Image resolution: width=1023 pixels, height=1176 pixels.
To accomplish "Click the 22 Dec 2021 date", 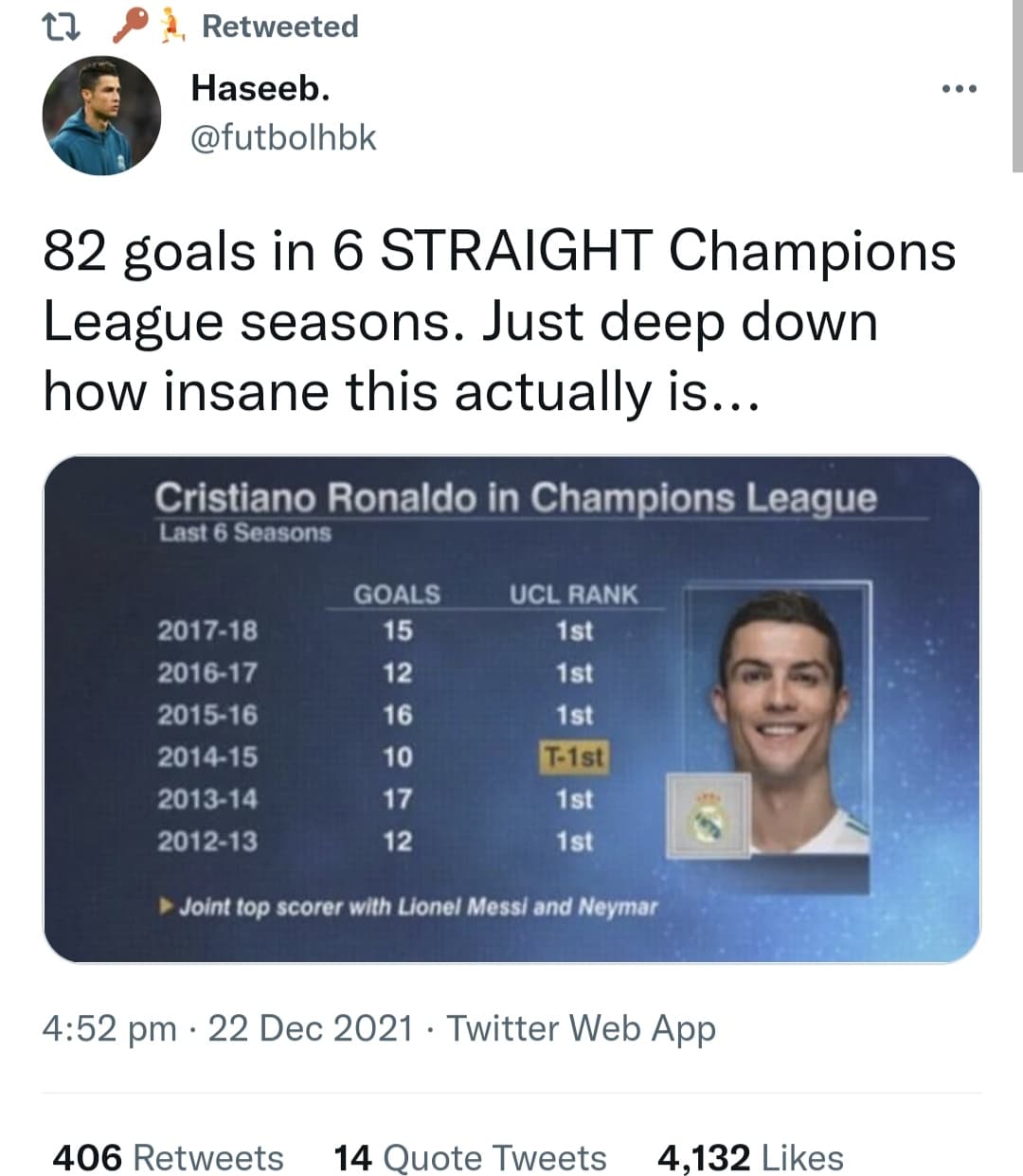I will click(310, 1028).
